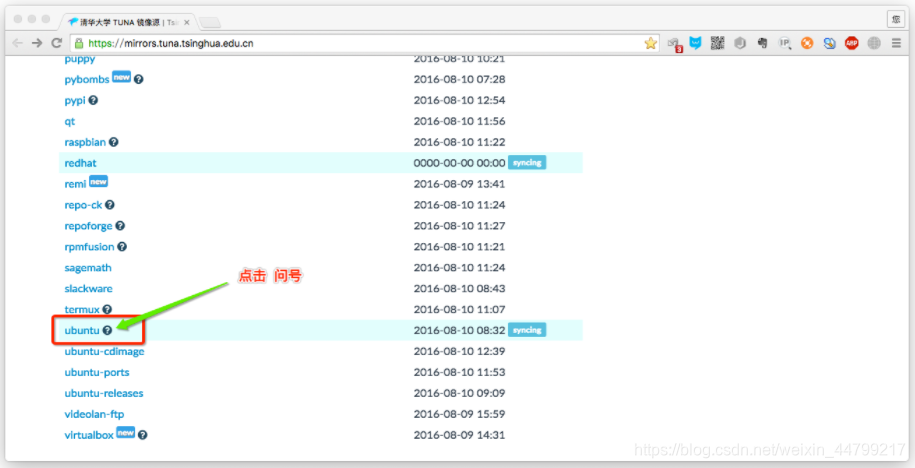Image resolution: width=915 pixels, height=468 pixels.
Task: Go back with the back arrow
Action: (x=18, y=43)
